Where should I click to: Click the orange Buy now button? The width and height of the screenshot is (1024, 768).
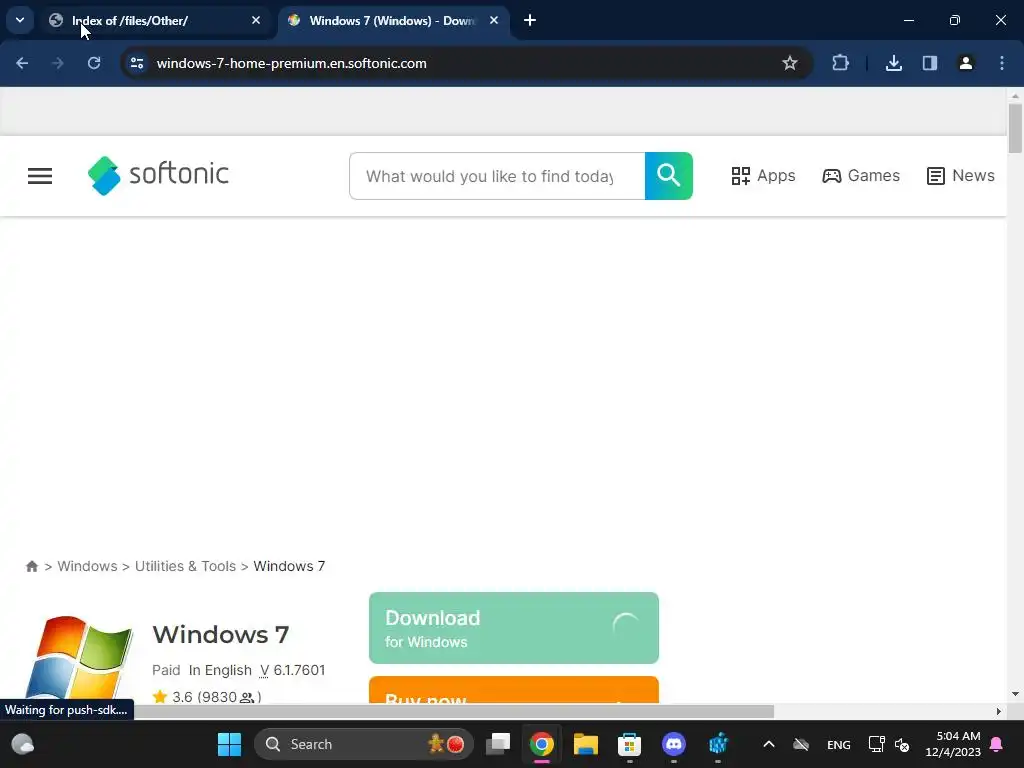(x=513, y=690)
